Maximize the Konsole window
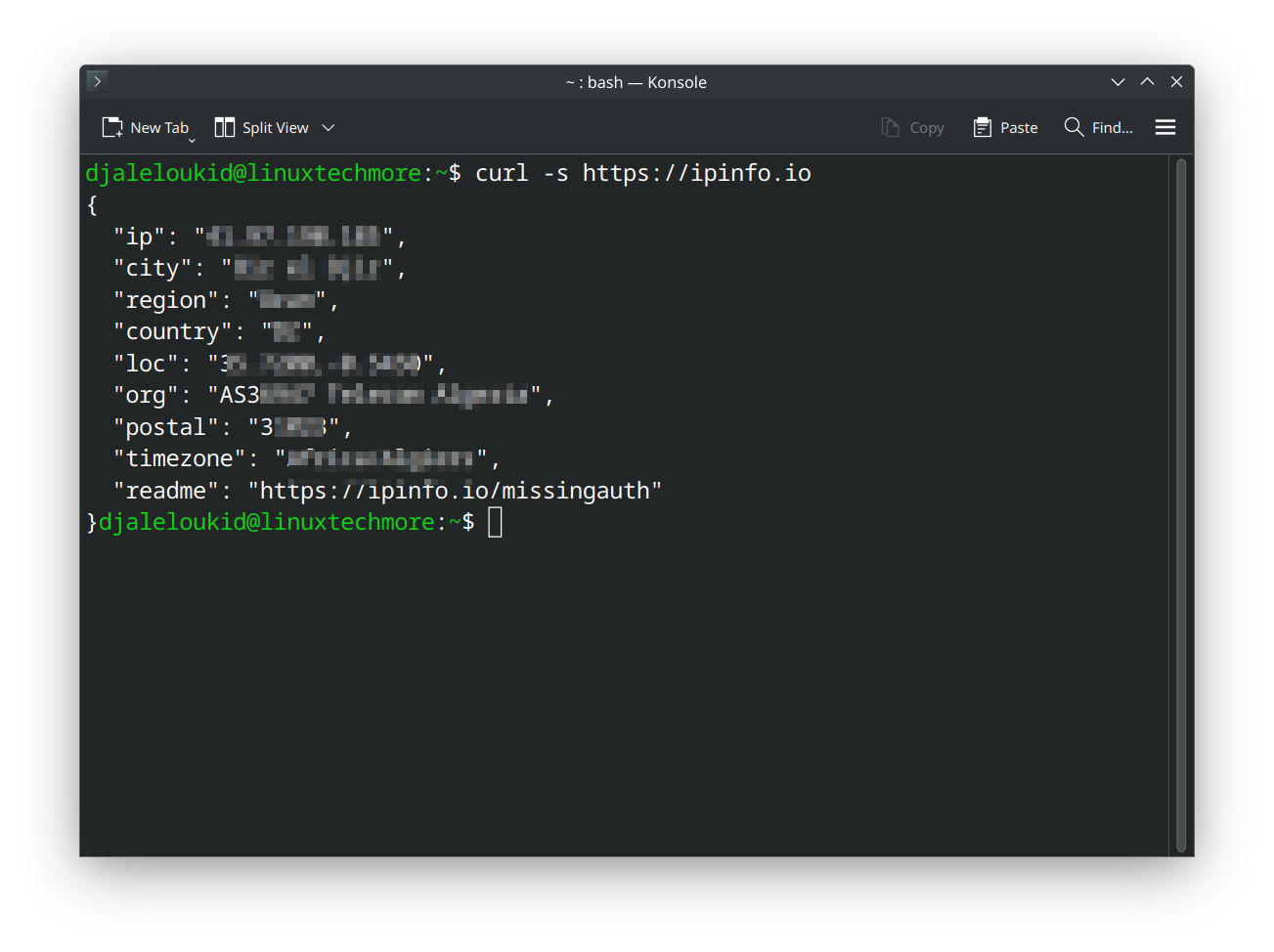 pos(1147,82)
